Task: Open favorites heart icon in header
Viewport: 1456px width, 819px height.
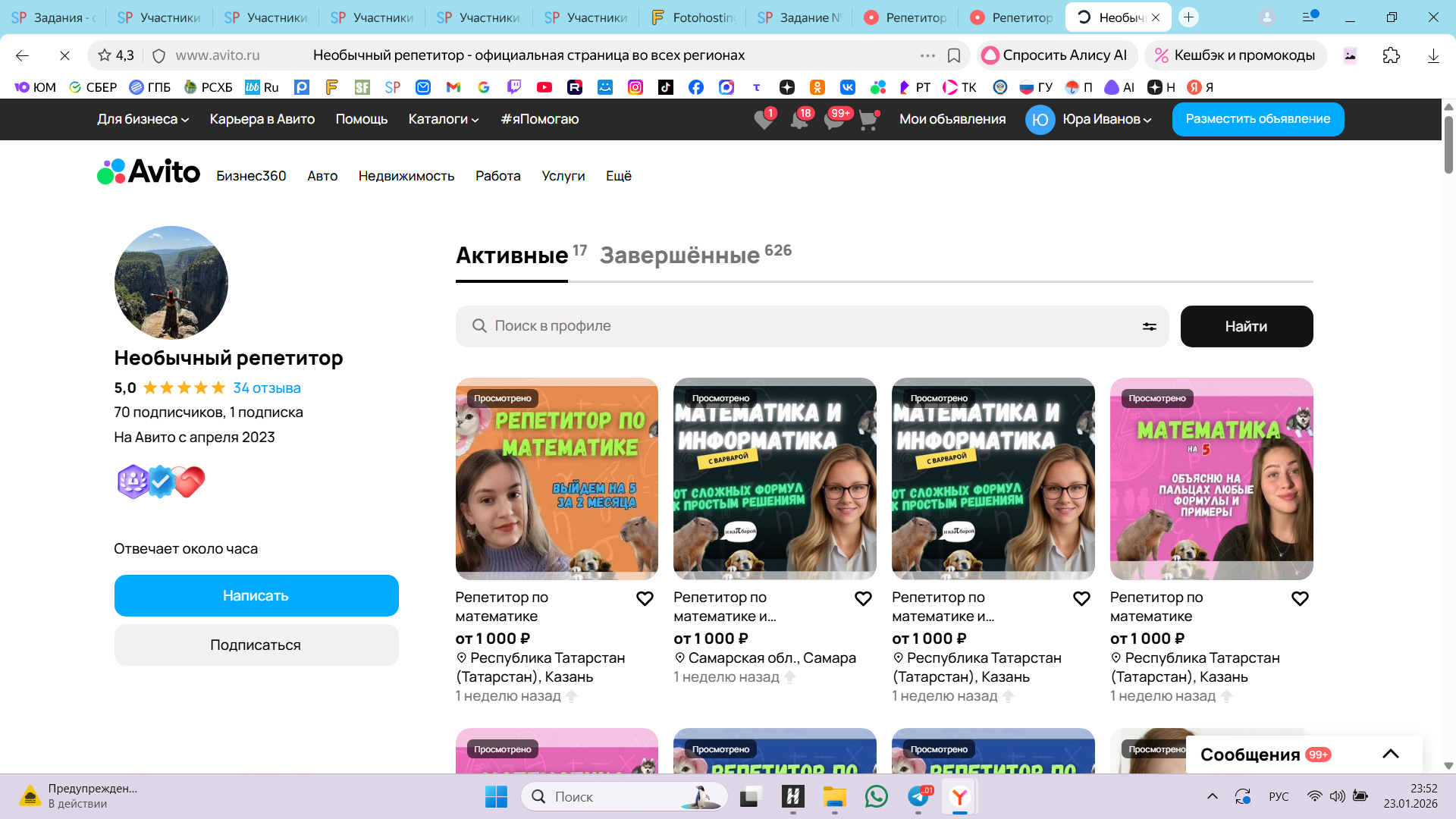Action: 764,120
